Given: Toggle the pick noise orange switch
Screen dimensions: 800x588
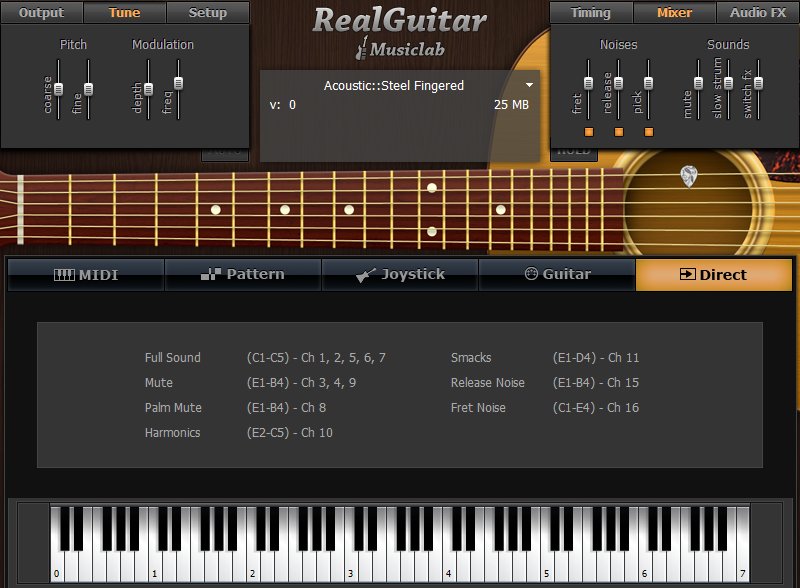Looking at the screenshot, I should [x=649, y=132].
